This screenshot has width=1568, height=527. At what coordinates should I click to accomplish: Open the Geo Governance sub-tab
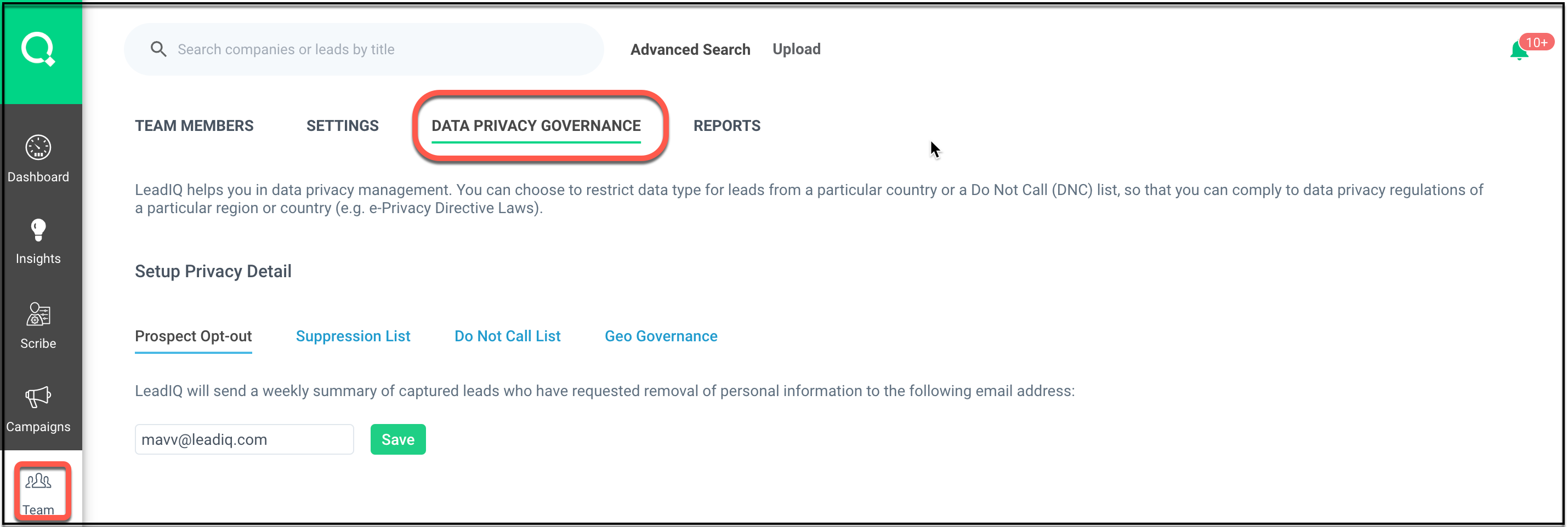tap(661, 336)
